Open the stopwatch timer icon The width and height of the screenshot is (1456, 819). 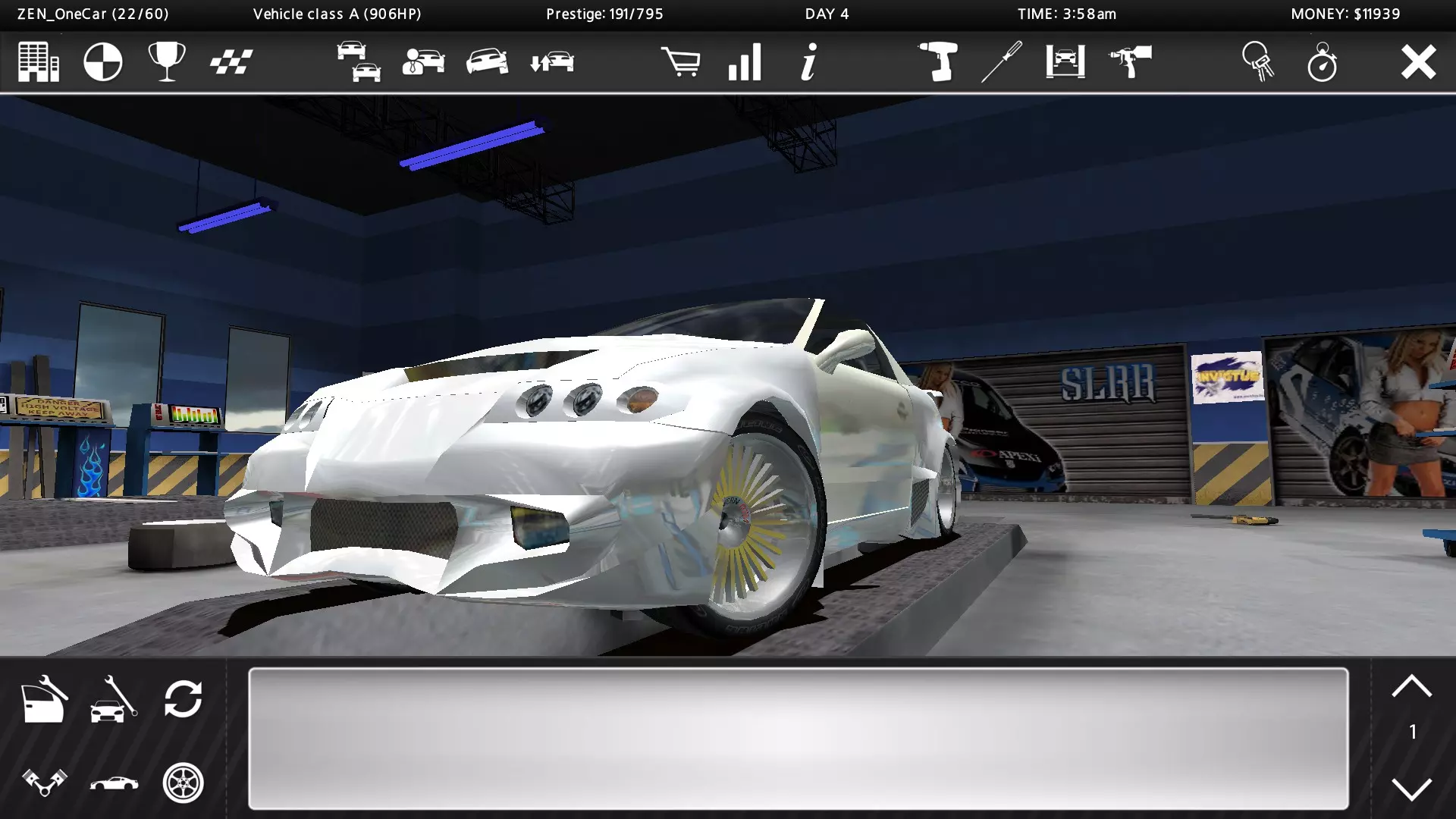click(x=1322, y=62)
